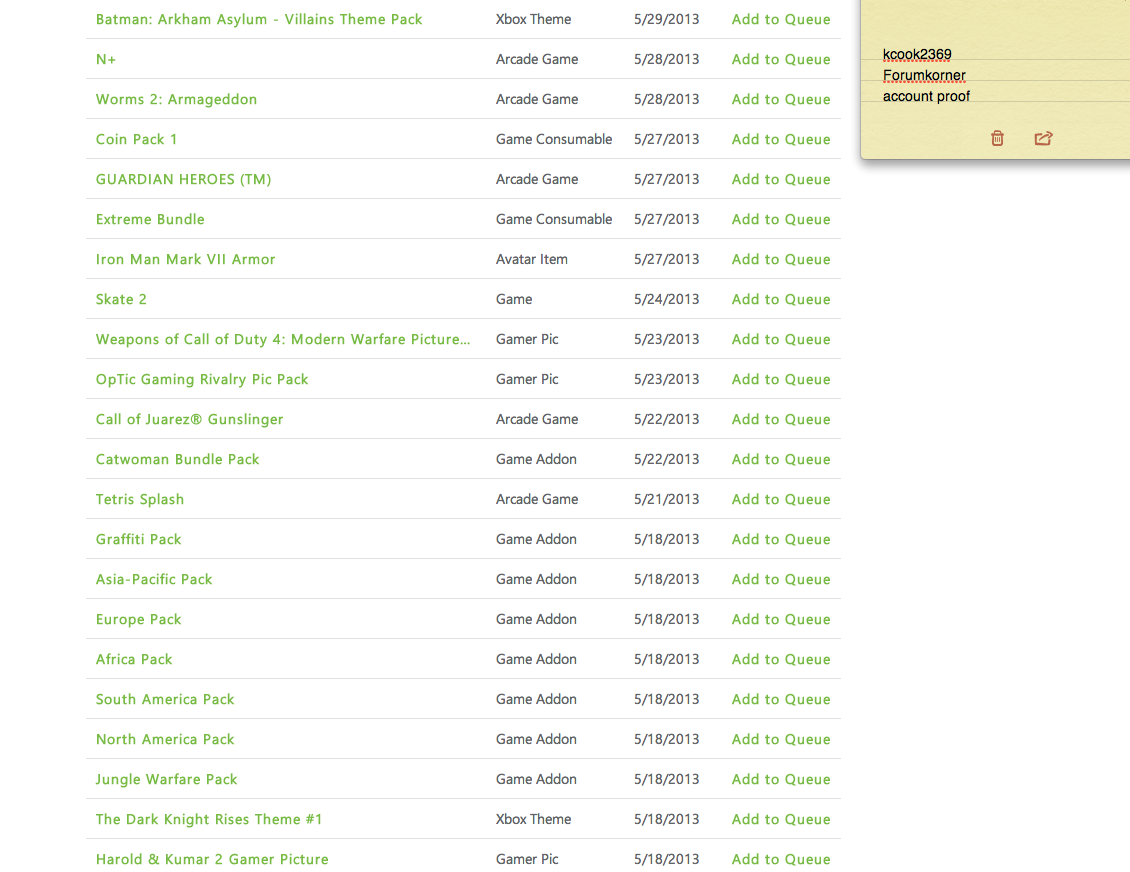
Task: Open Coin Pack 1 link
Action: coord(136,139)
